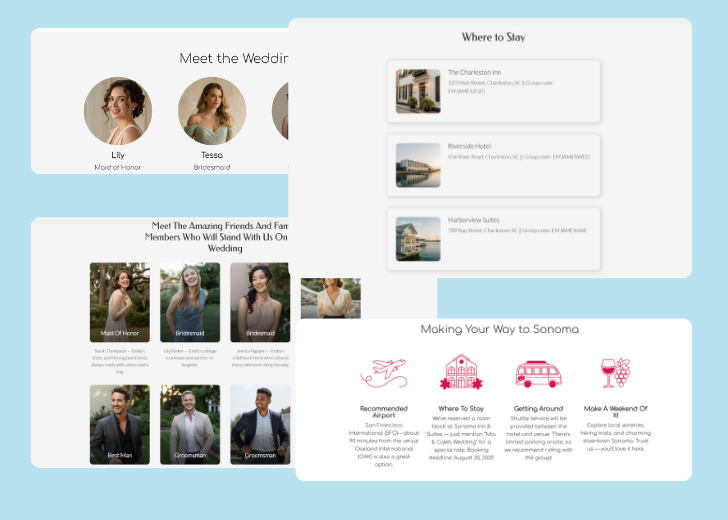
Task: Click the San Francisco International airport description
Action: [384, 445]
